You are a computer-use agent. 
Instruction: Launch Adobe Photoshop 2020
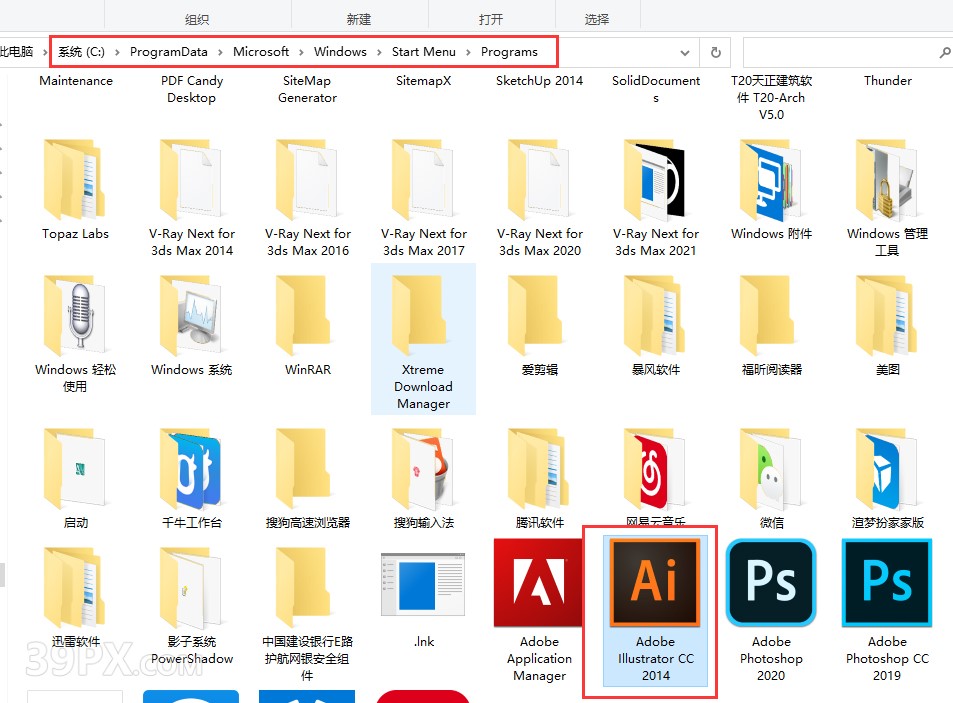click(x=770, y=583)
